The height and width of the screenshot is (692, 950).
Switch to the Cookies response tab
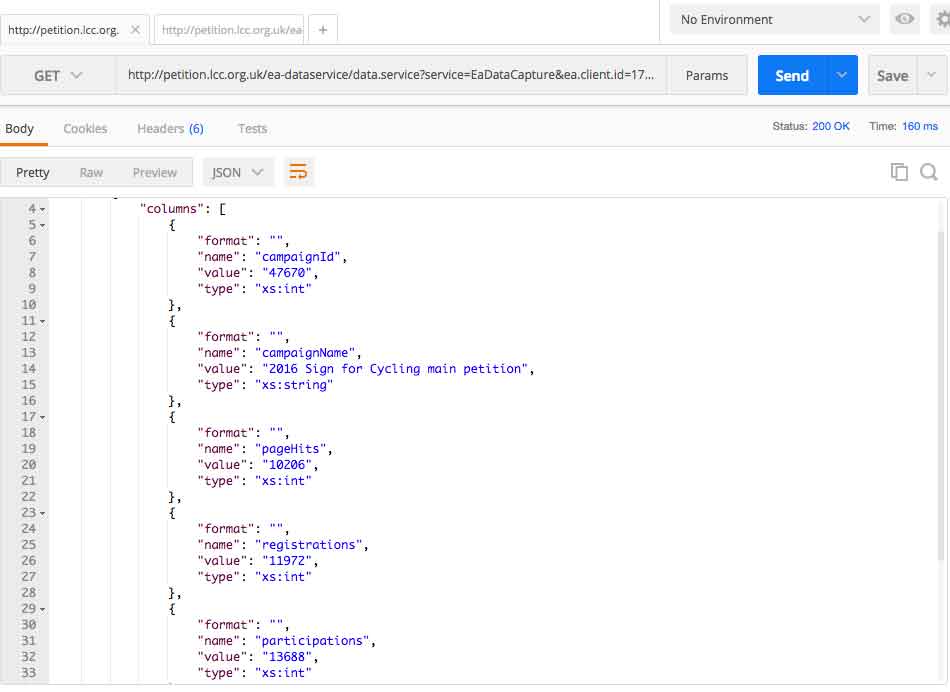(x=85, y=128)
